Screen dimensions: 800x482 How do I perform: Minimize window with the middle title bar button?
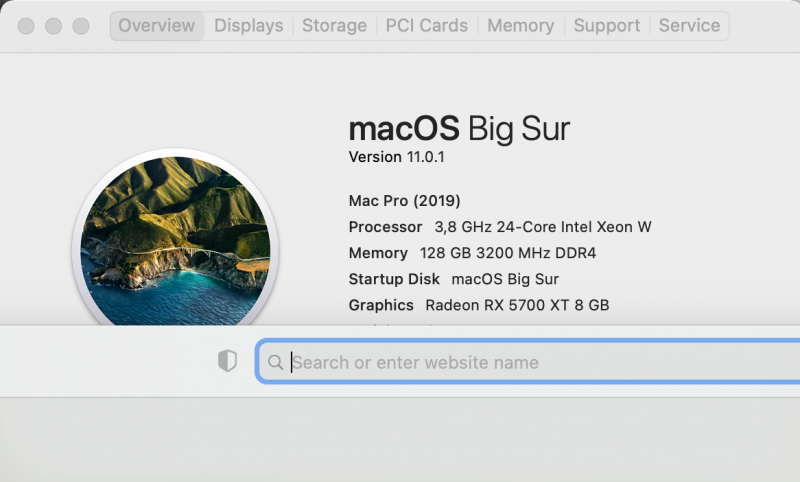(x=53, y=26)
